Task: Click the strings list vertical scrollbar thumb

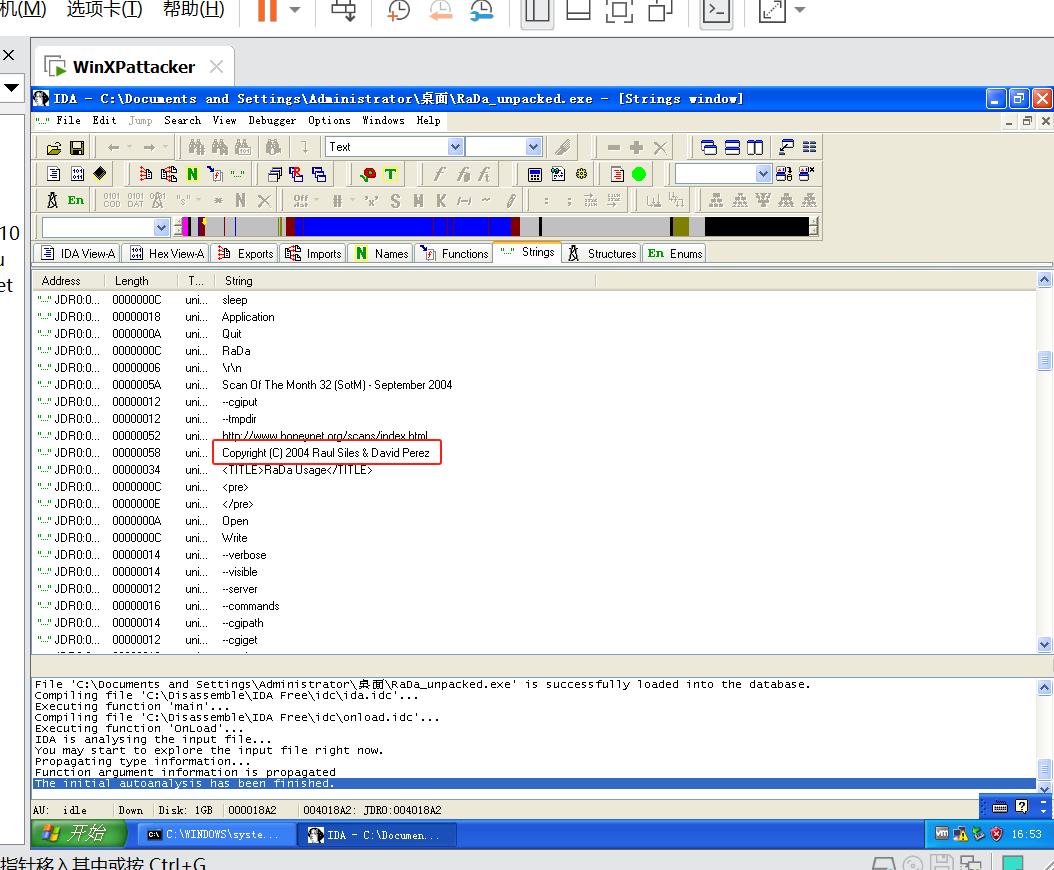Action: click(x=1044, y=360)
